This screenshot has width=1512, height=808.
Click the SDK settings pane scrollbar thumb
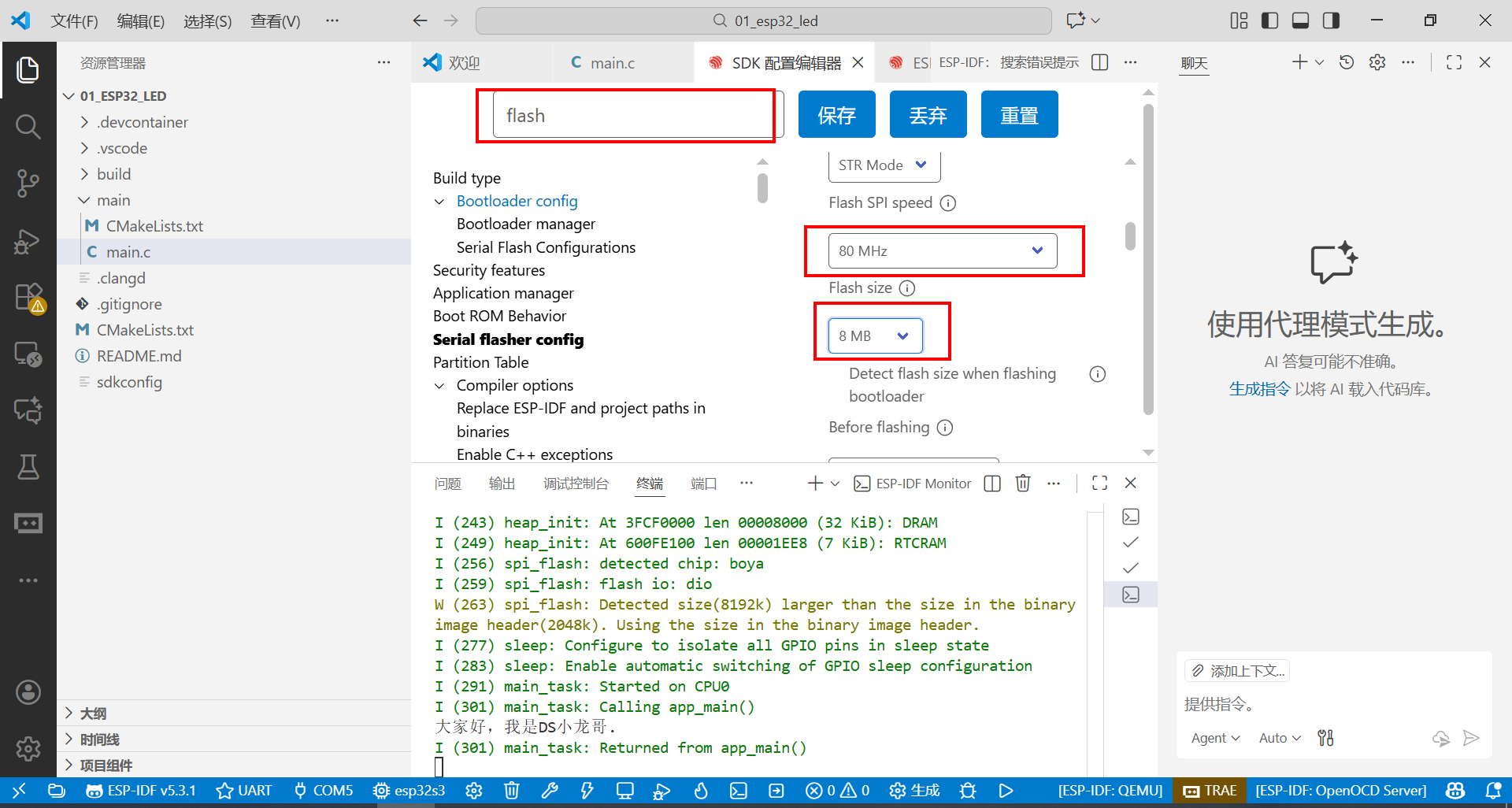coord(1130,236)
